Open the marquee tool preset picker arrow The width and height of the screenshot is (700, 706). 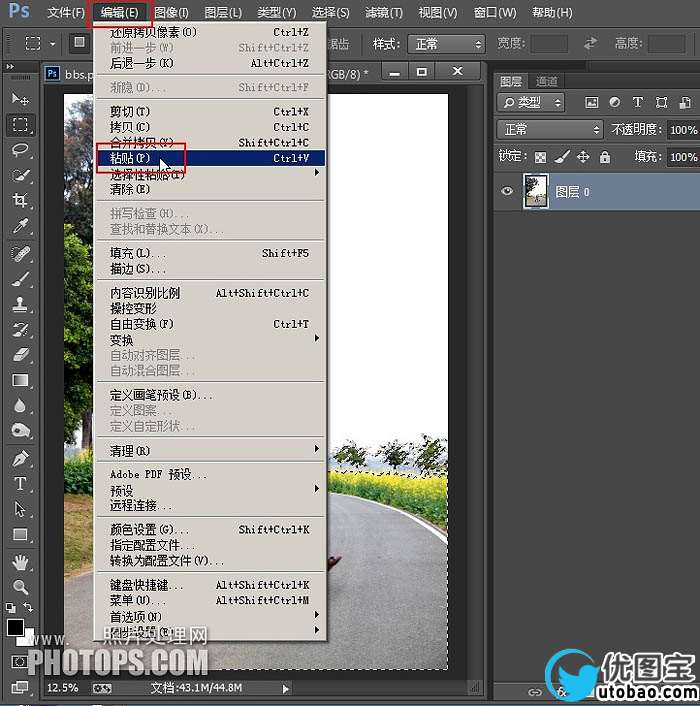click(53, 44)
